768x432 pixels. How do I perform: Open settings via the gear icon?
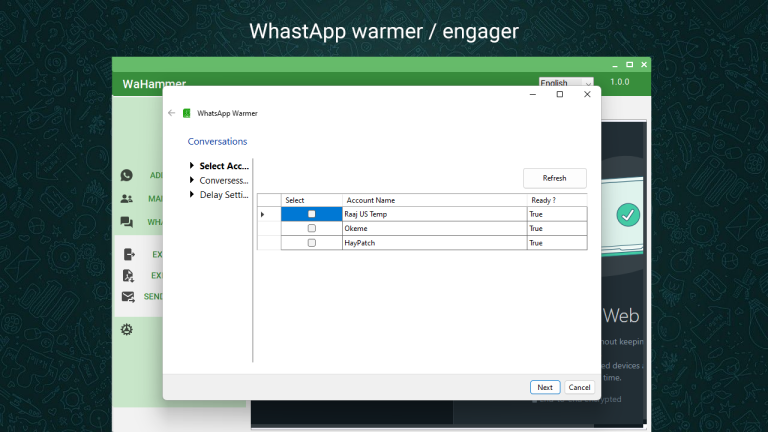pos(127,329)
